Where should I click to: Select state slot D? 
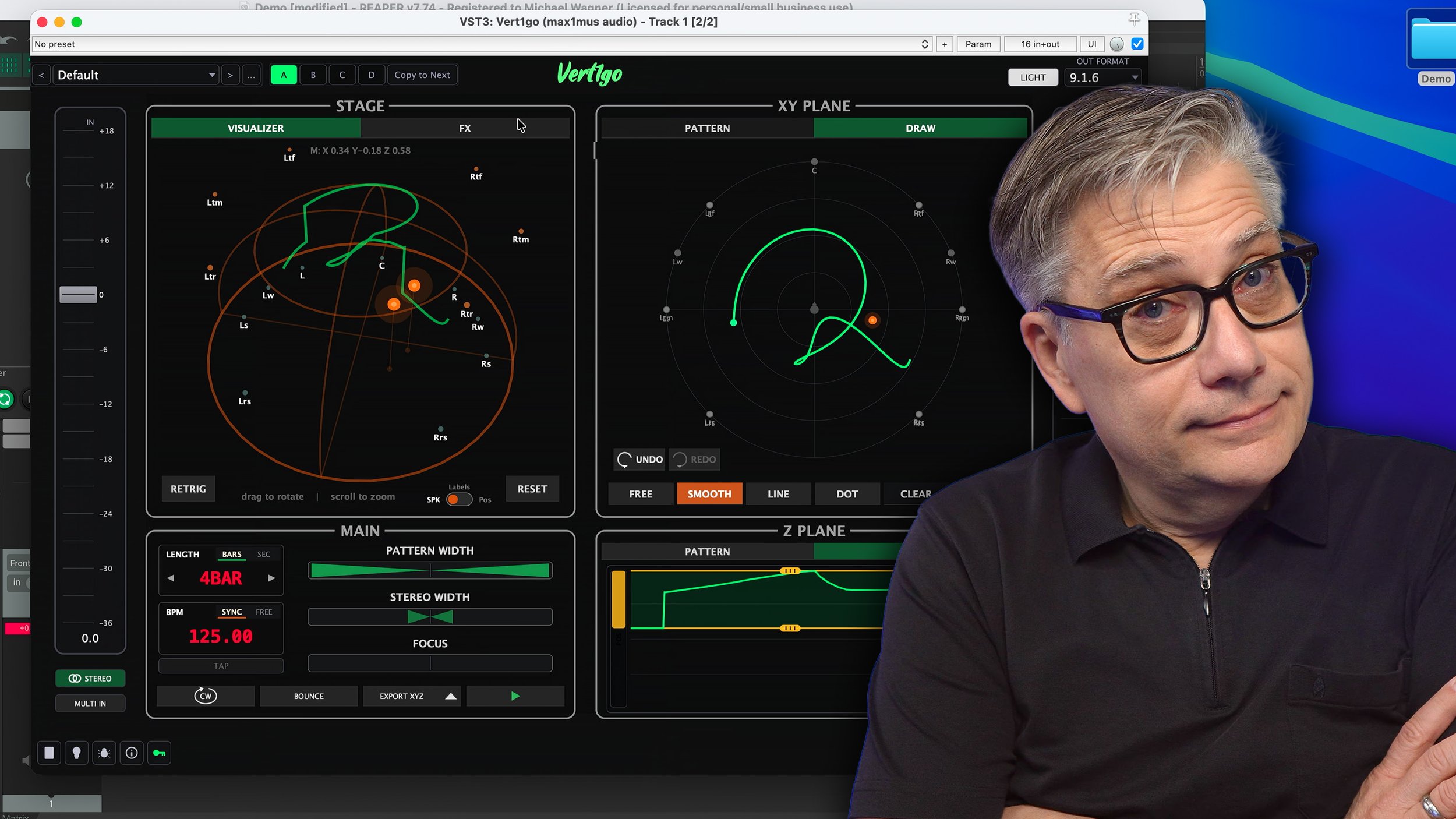click(x=371, y=75)
